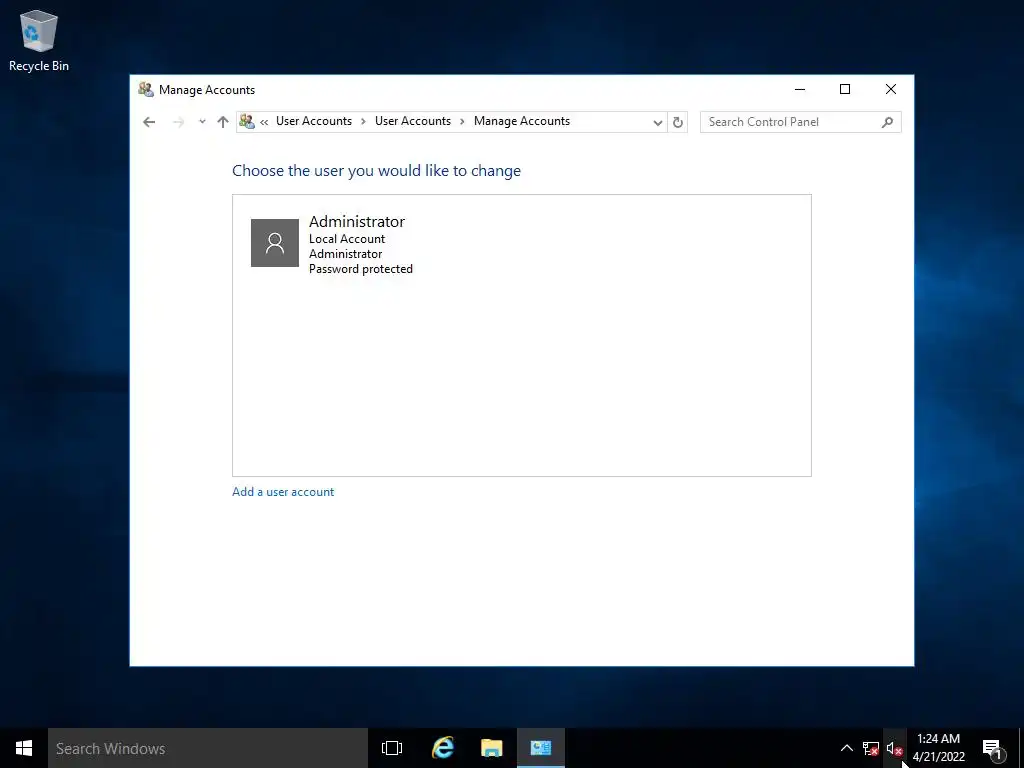This screenshot has width=1024, height=768.
Task: Open the clock showing 1:24 AM
Action: pyautogui.click(x=938, y=748)
